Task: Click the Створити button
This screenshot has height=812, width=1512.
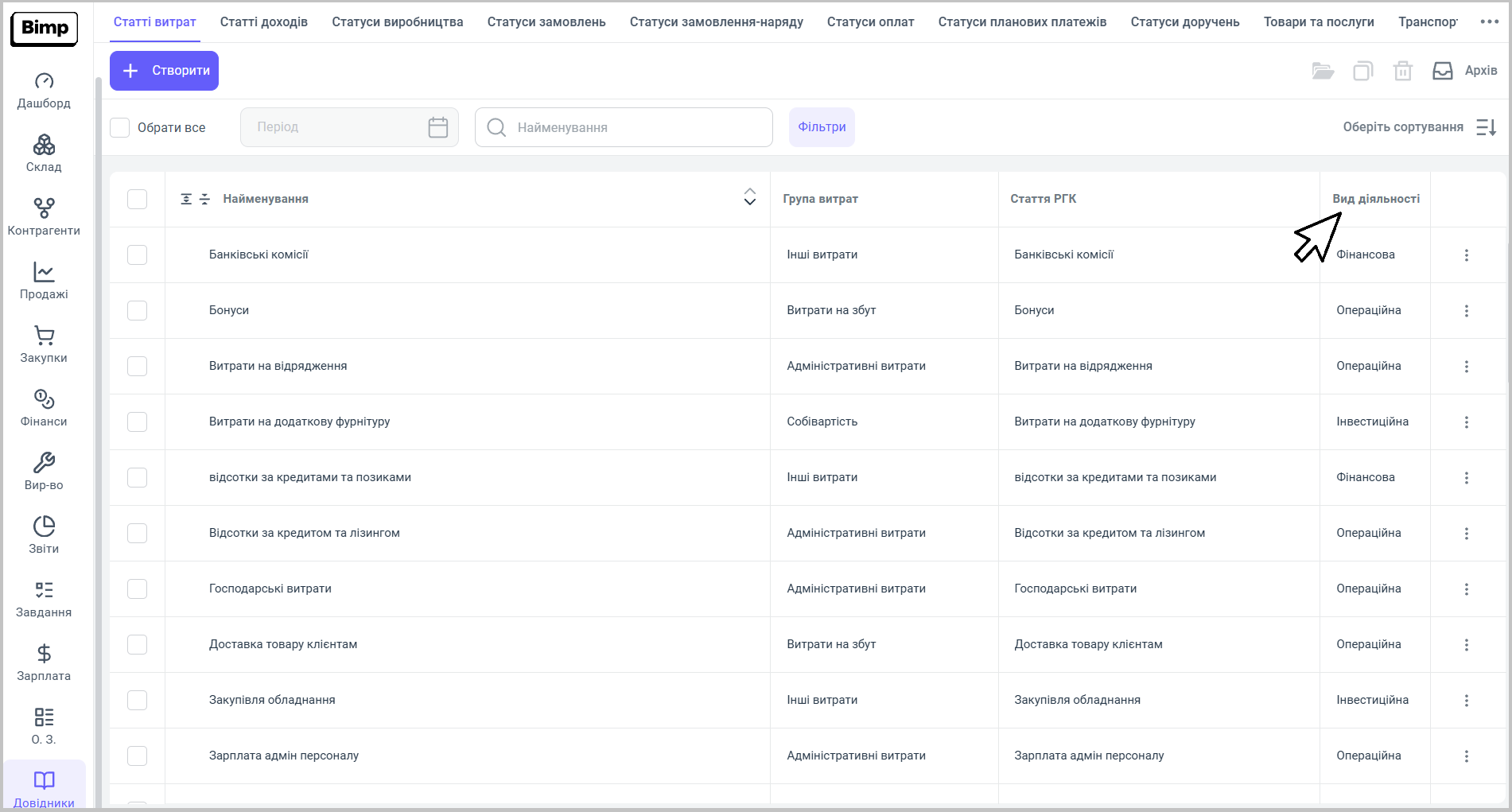Action: [x=164, y=71]
